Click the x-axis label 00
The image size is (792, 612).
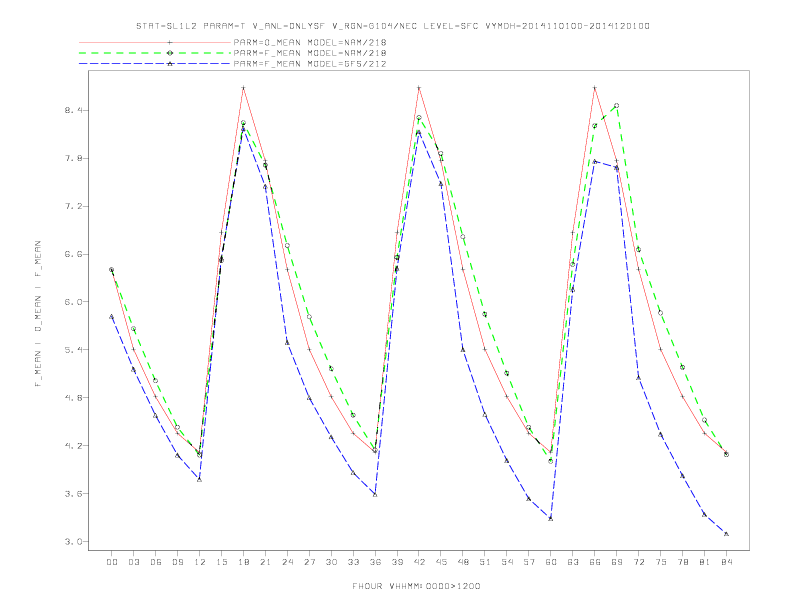point(112,562)
